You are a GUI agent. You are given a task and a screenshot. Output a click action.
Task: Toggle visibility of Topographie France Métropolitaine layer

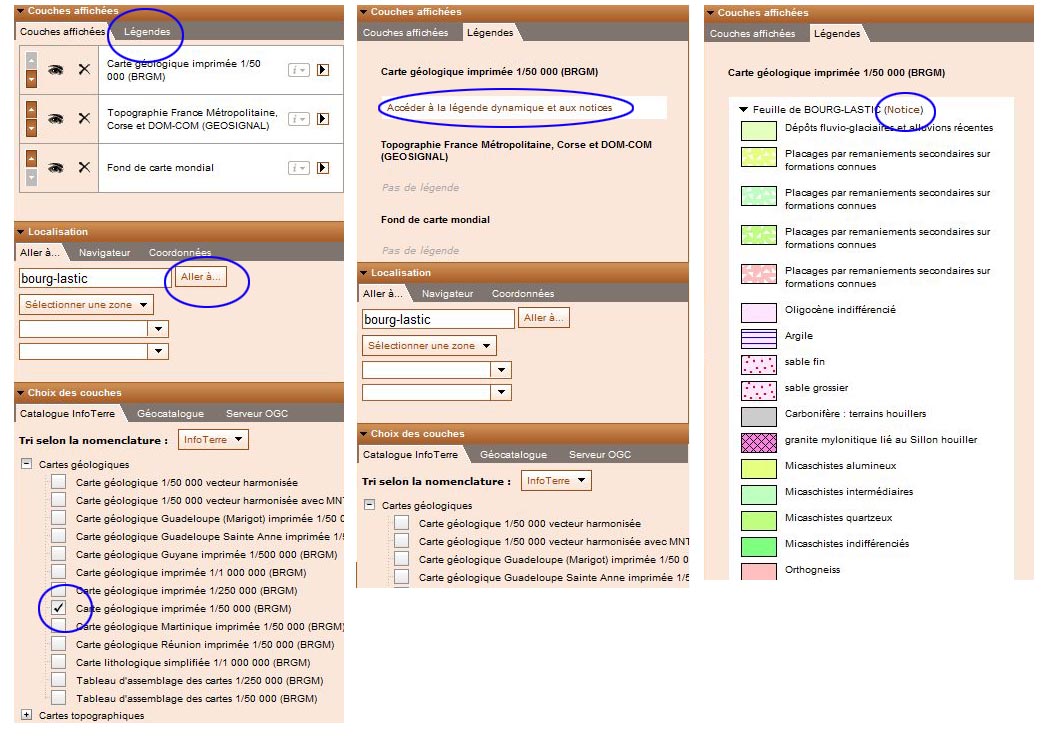(x=56, y=118)
